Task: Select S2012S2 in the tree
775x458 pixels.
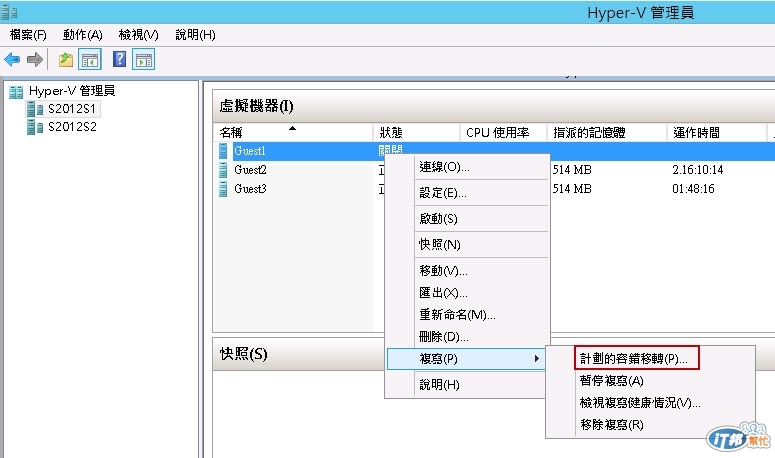Action: click(x=72, y=127)
